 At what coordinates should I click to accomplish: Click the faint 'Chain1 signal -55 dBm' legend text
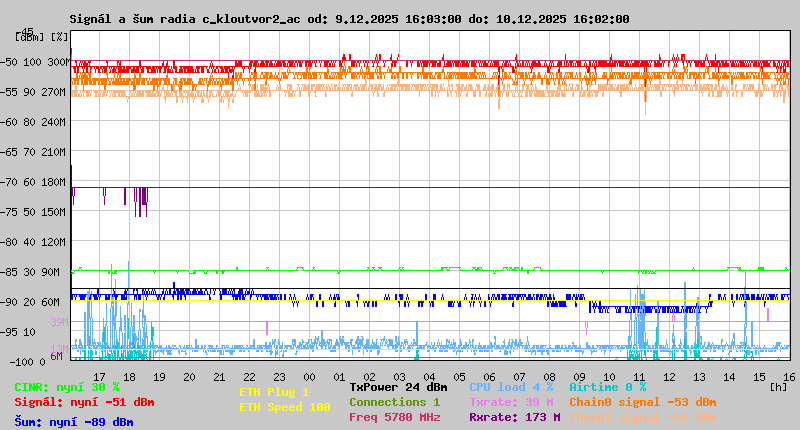coord(643,417)
